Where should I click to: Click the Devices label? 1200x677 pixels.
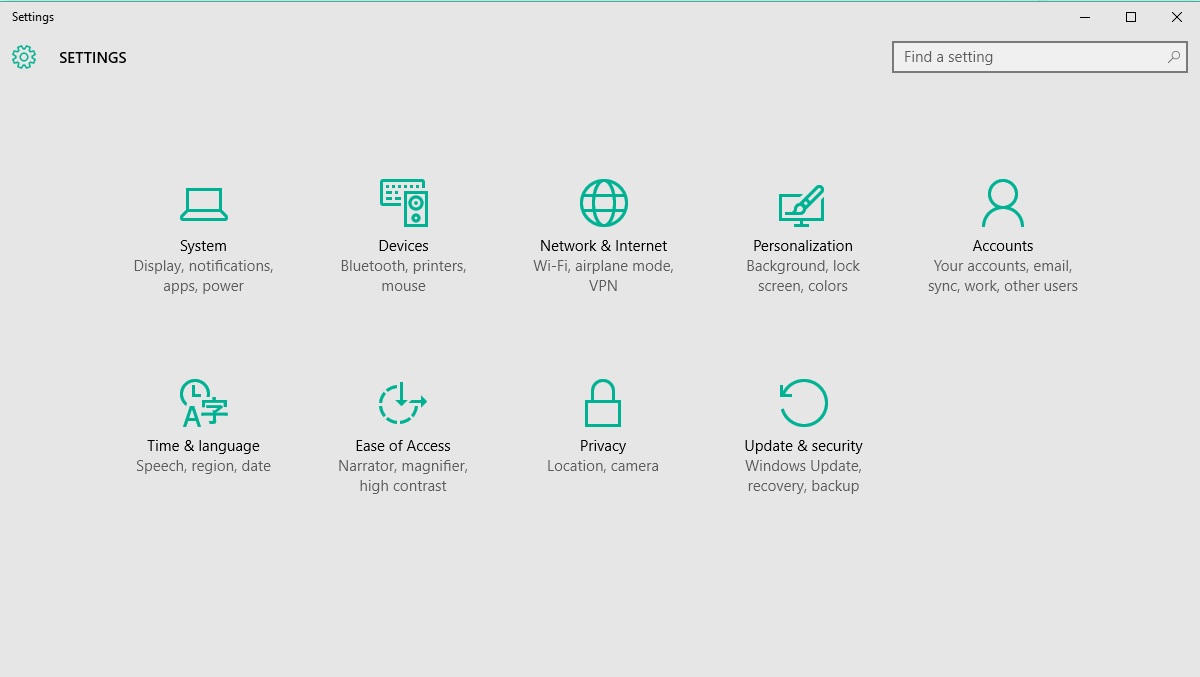point(403,246)
